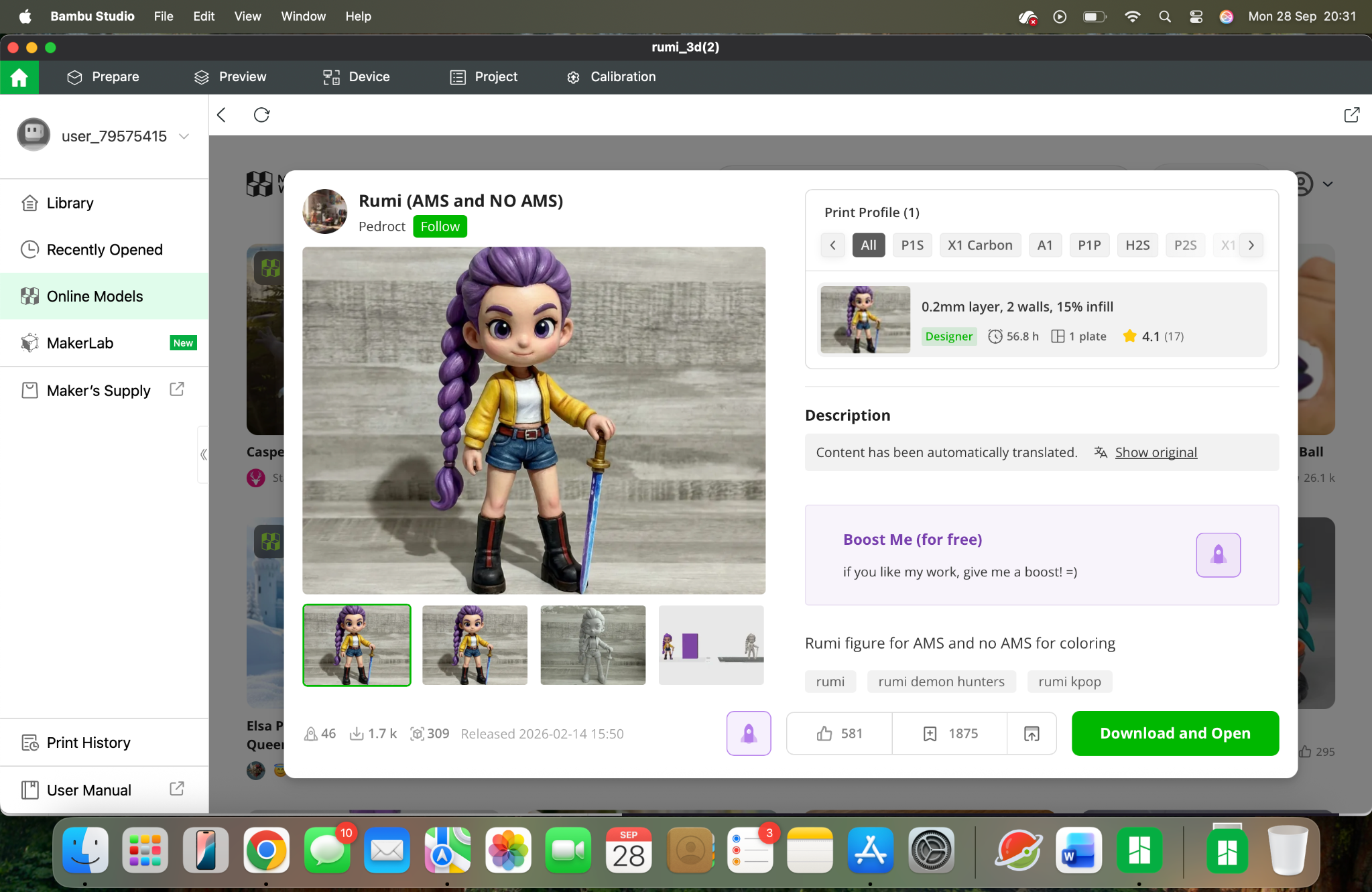Image resolution: width=1372 pixels, height=892 pixels.
Task: Open Control Center in menu bar
Action: [x=1196, y=17]
